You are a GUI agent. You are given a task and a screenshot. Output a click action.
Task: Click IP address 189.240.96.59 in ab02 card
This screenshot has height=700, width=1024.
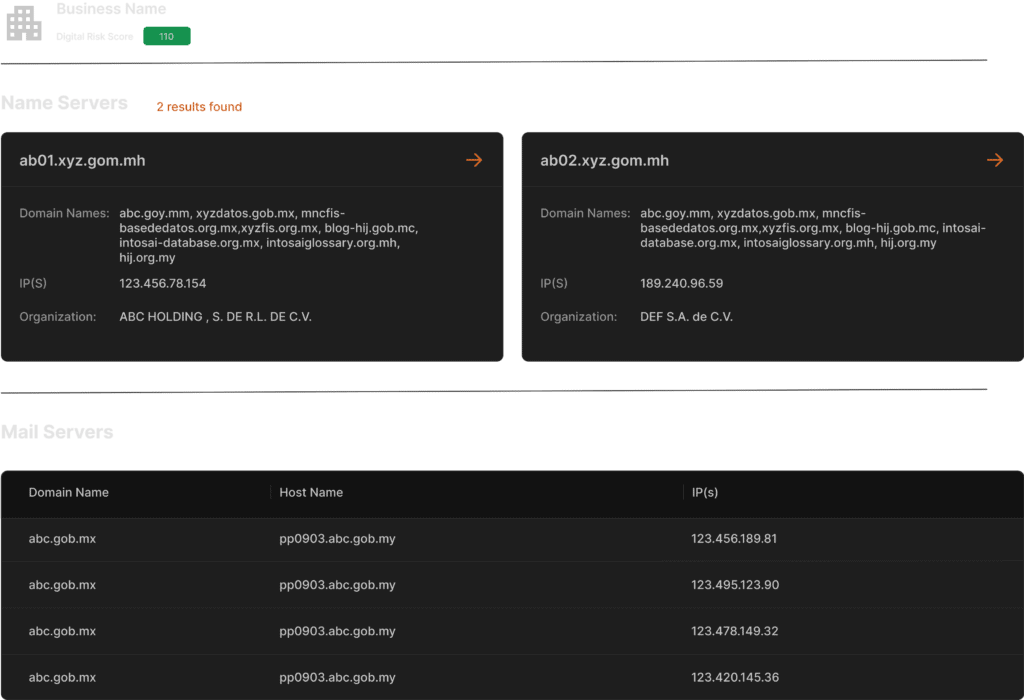681,284
